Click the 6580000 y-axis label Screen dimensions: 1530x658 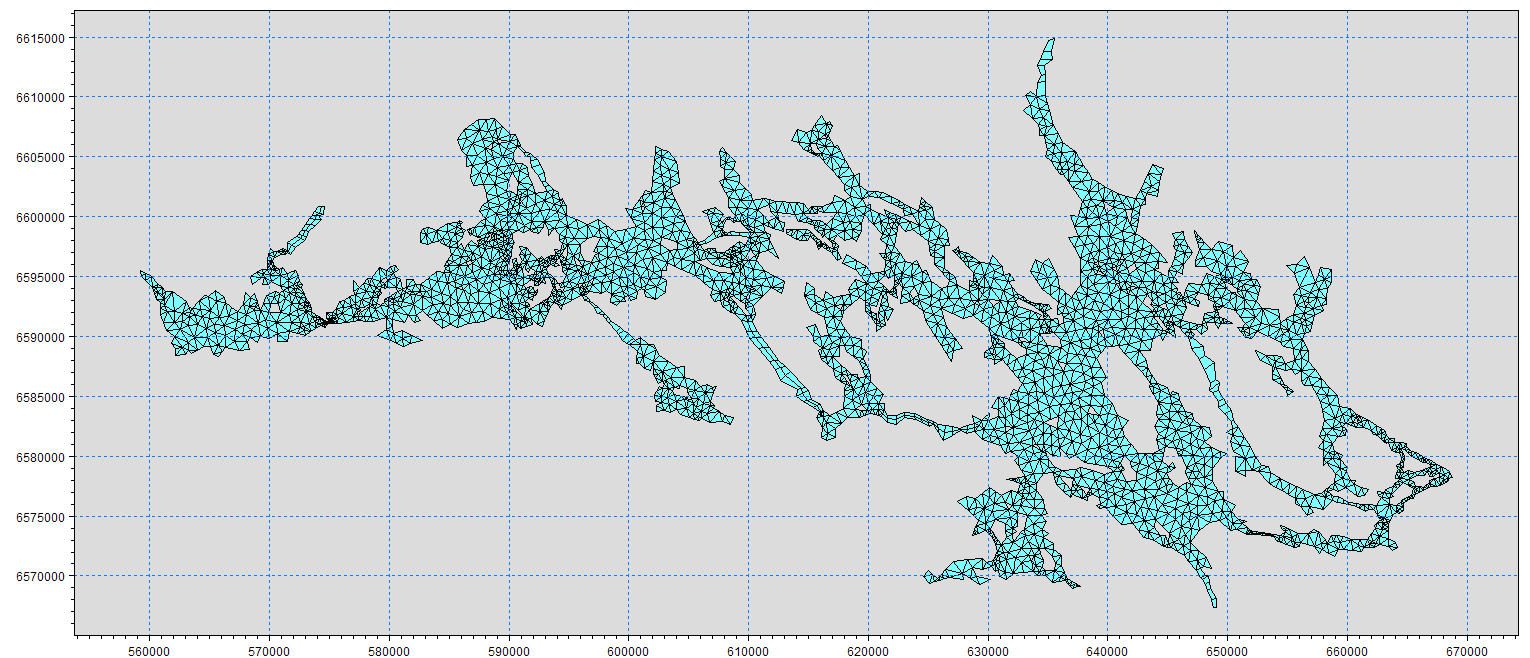click(39, 458)
